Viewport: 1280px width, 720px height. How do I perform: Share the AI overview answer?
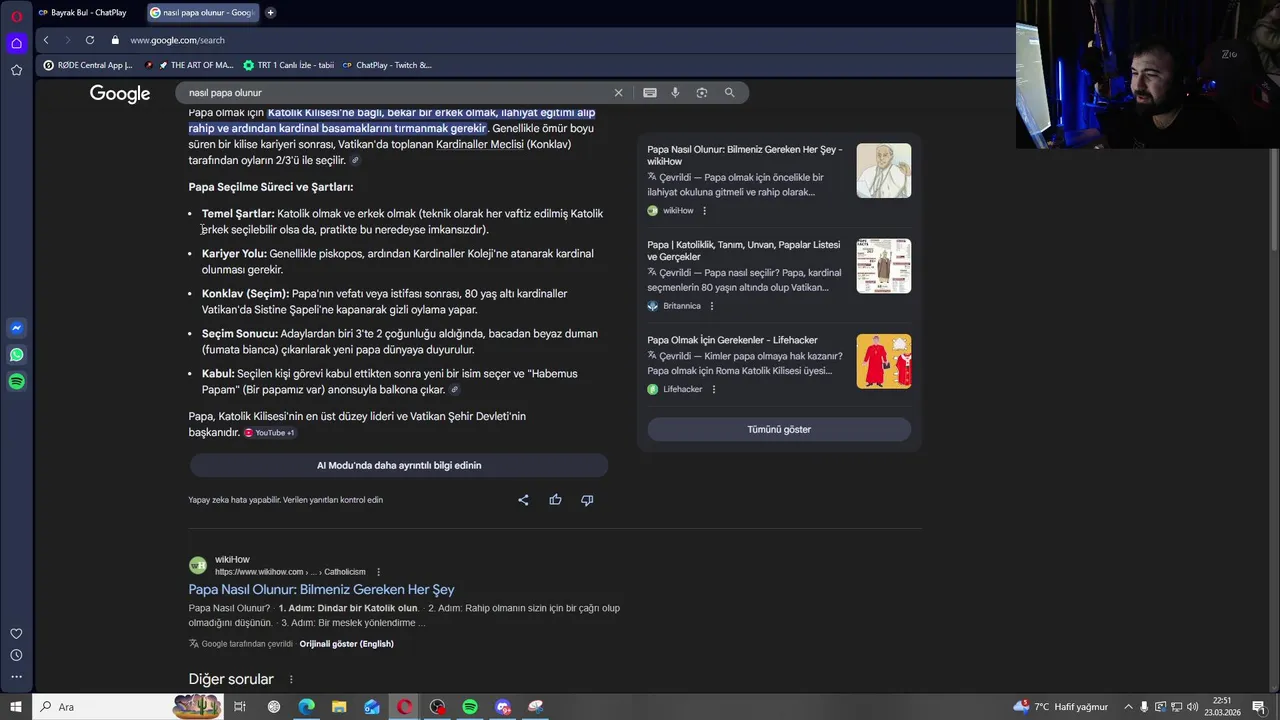point(523,500)
